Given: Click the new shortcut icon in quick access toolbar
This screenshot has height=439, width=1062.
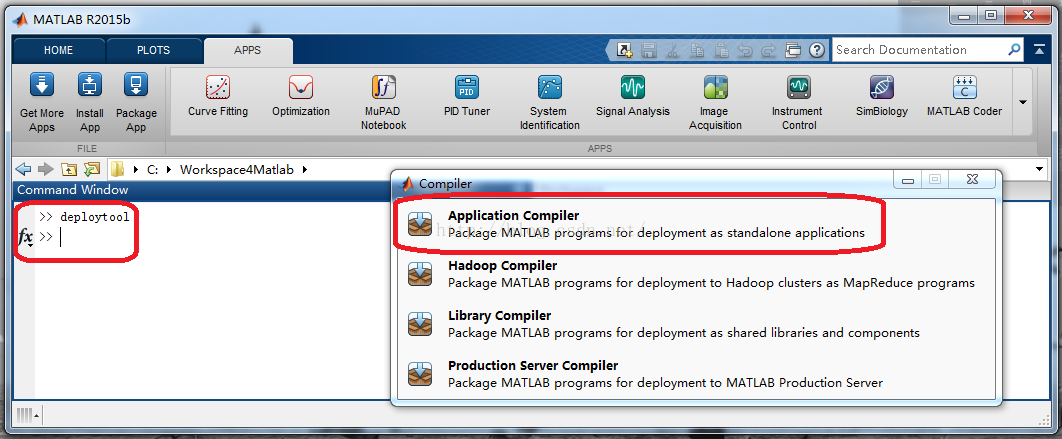Looking at the screenshot, I should pyautogui.click(x=624, y=50).
